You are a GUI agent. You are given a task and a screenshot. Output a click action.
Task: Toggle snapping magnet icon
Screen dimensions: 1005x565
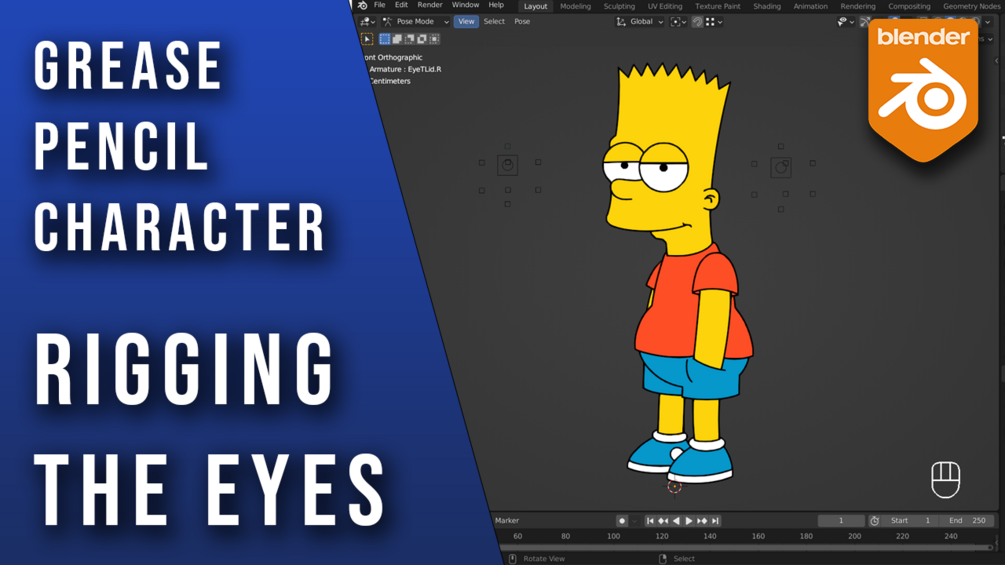(697, 22)
